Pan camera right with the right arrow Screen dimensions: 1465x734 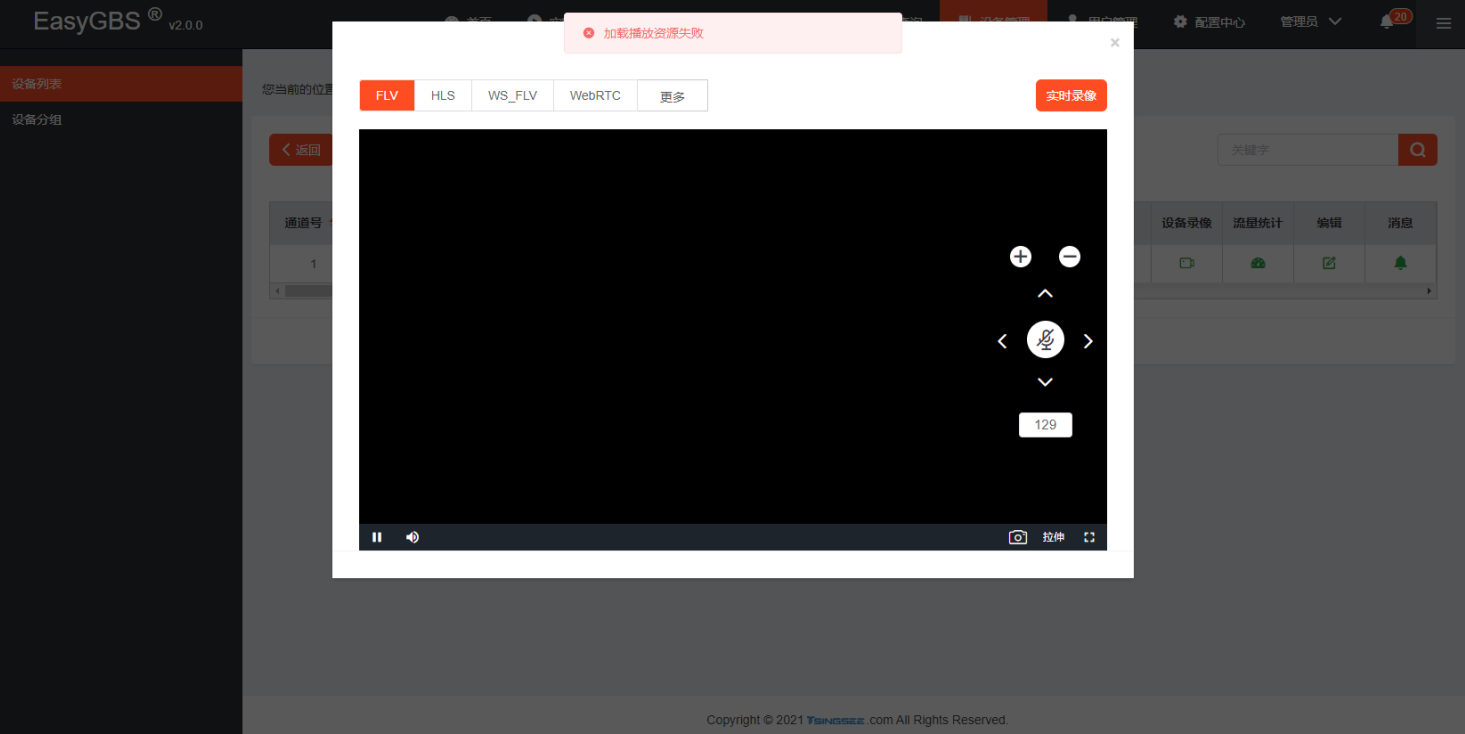pos(1088,341)
